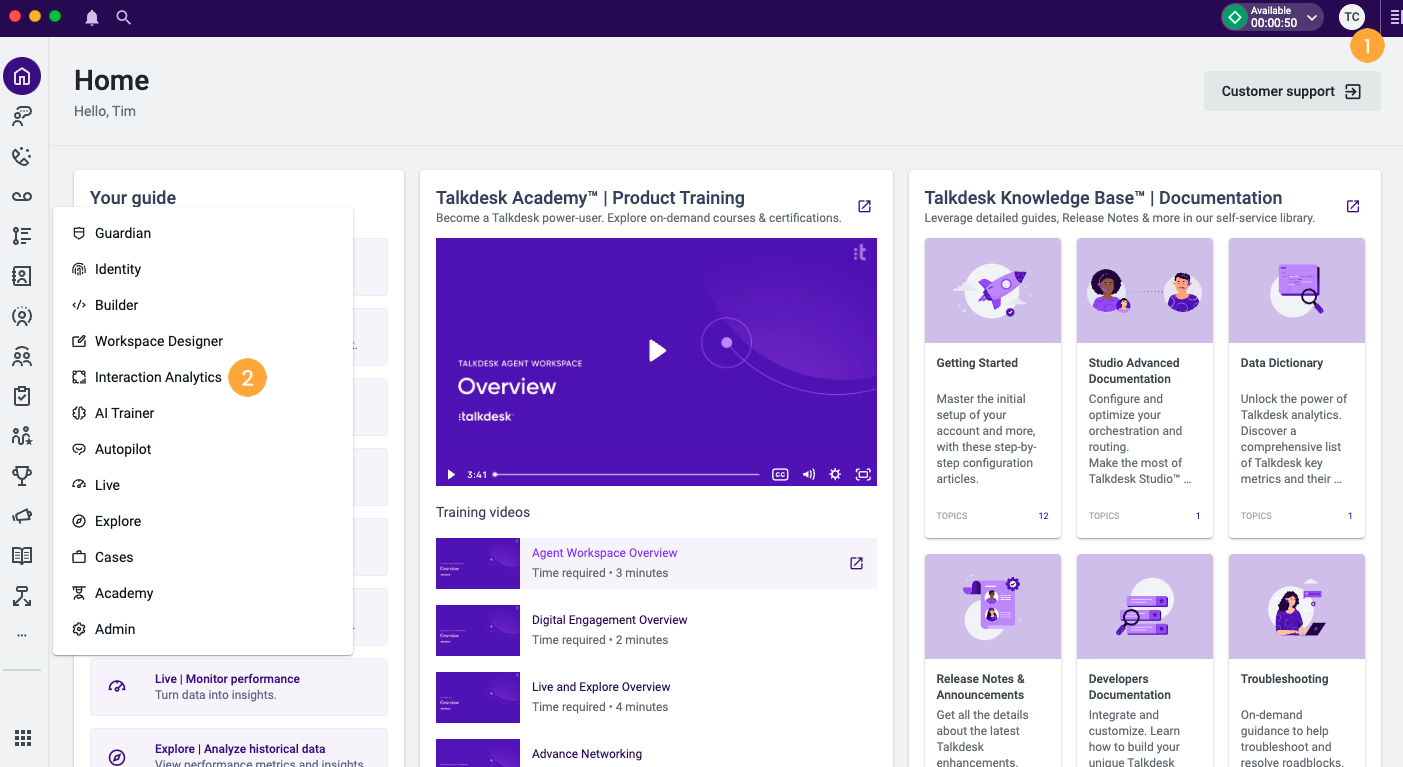Open the TC user avatar menu
This screenshot has height=767, width=1403.
pyautogui.click(x=1351, y=17)
